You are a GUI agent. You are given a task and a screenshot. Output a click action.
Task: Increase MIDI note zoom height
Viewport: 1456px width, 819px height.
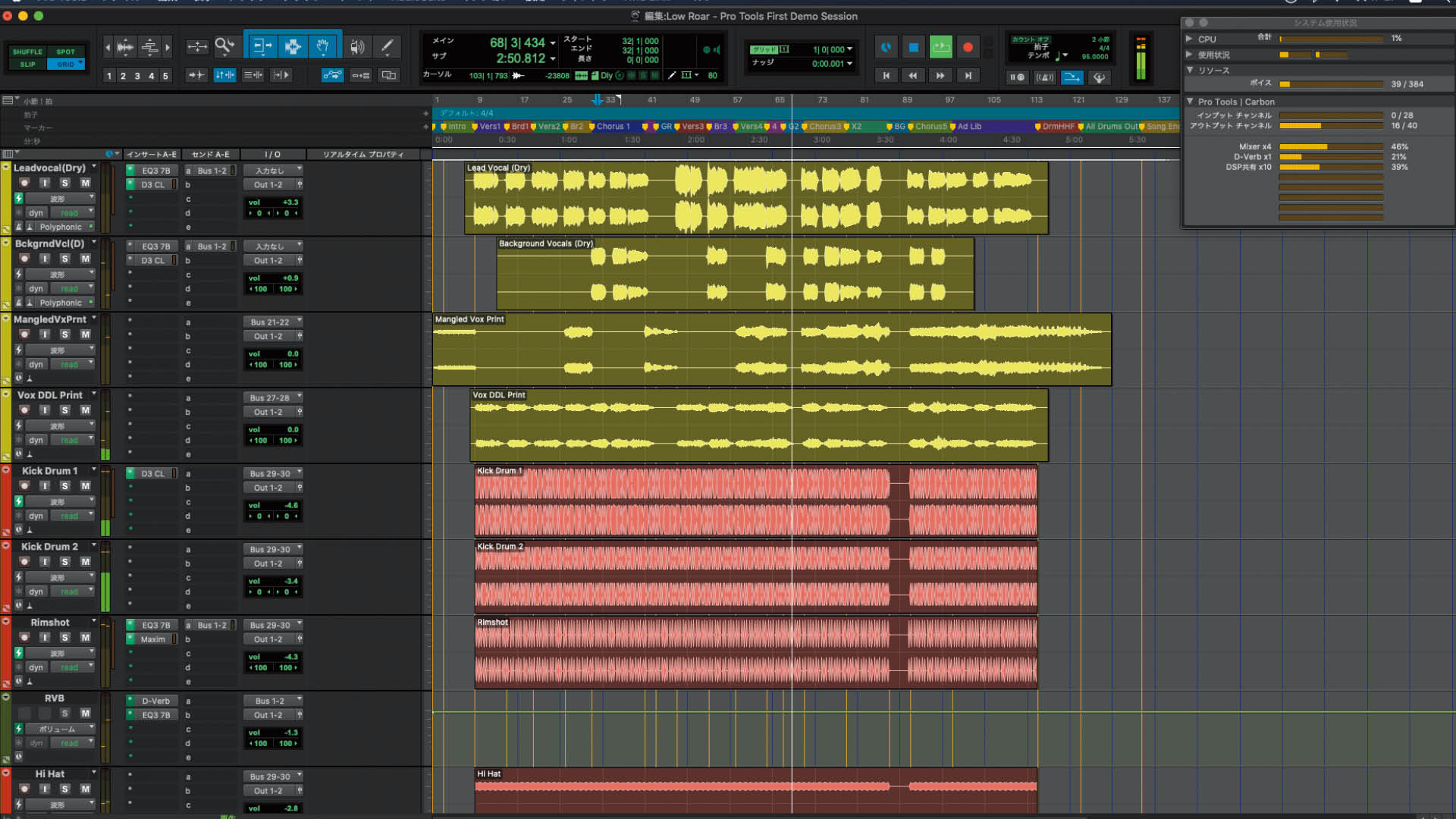pyautogui.click(x=150, y=47)
